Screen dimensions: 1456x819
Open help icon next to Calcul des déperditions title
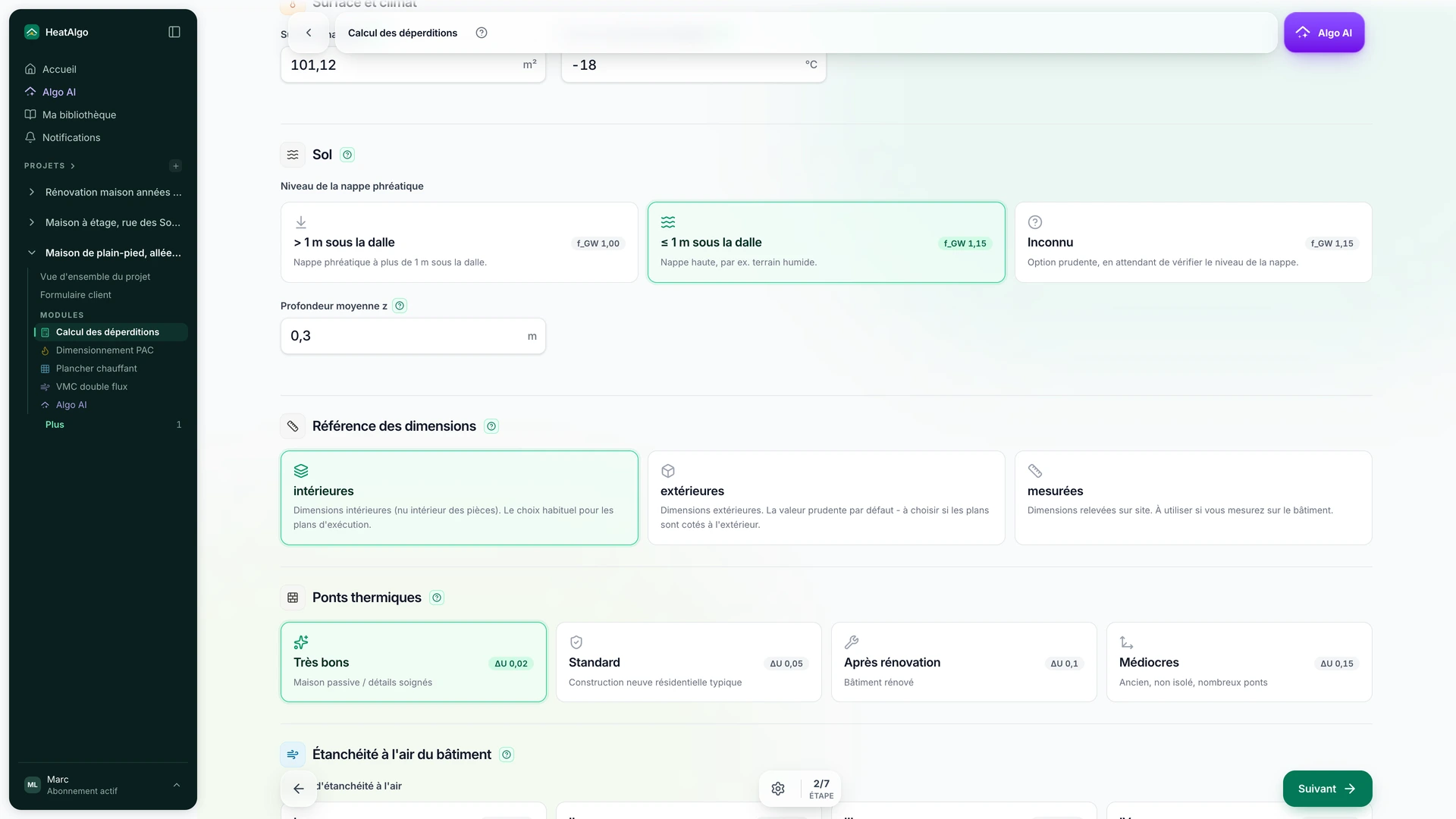coord(482,33)
